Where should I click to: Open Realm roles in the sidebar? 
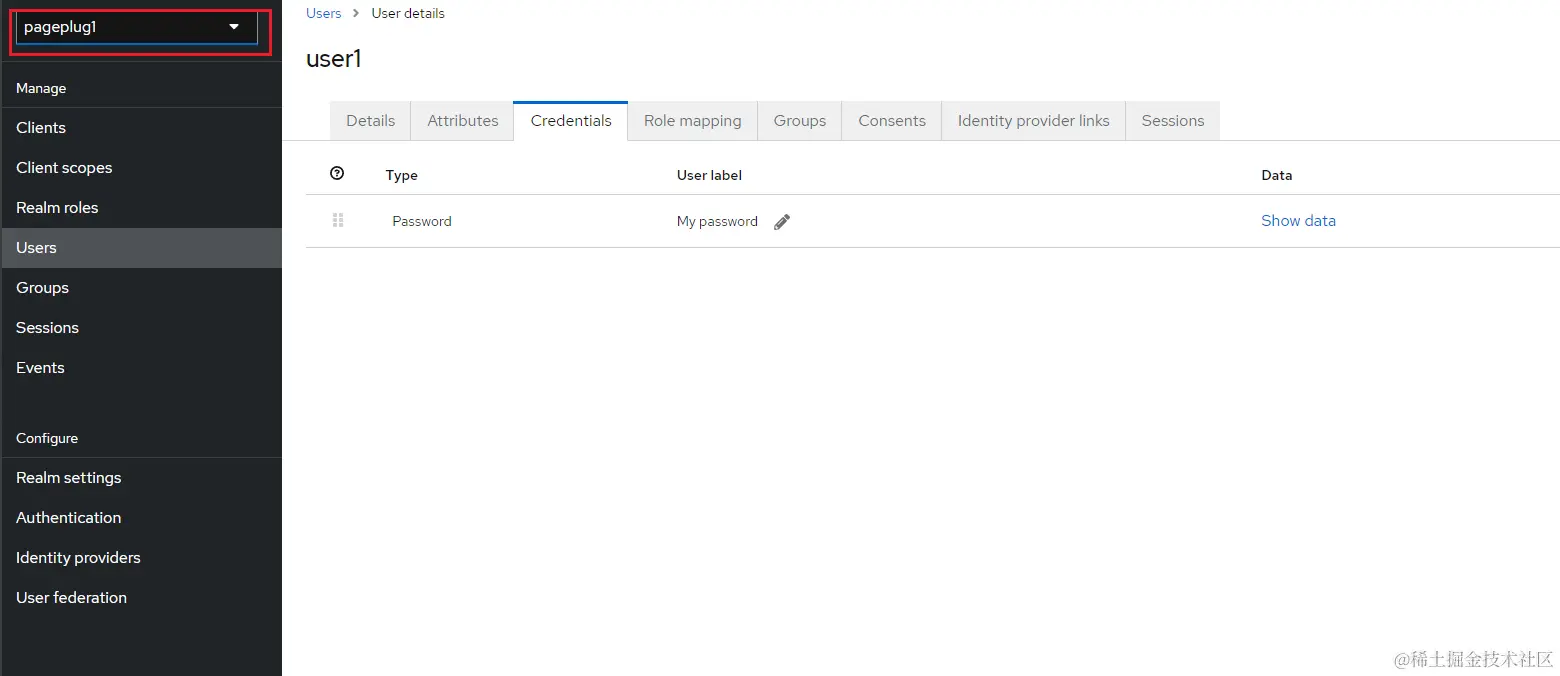click(141, 208)
